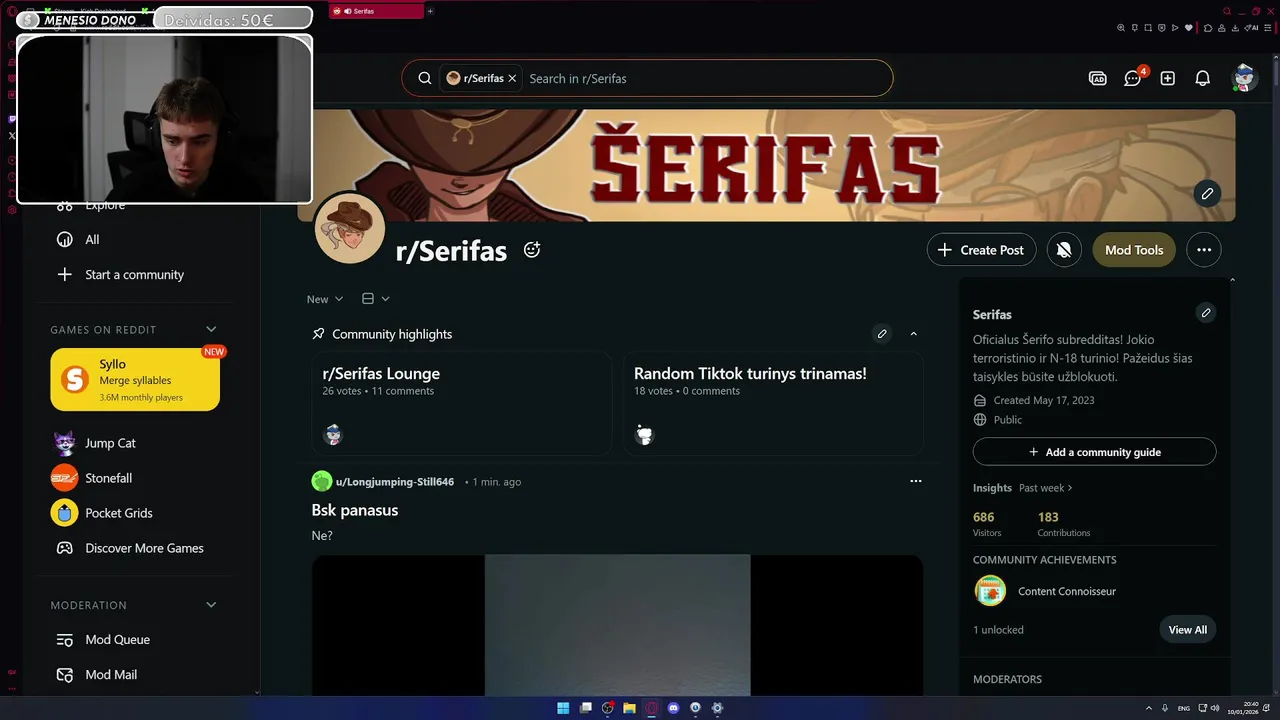Open the user avatar profile menu
Screen dimensions: 1280x720
pyautogui.click(x=1244, y=78)
